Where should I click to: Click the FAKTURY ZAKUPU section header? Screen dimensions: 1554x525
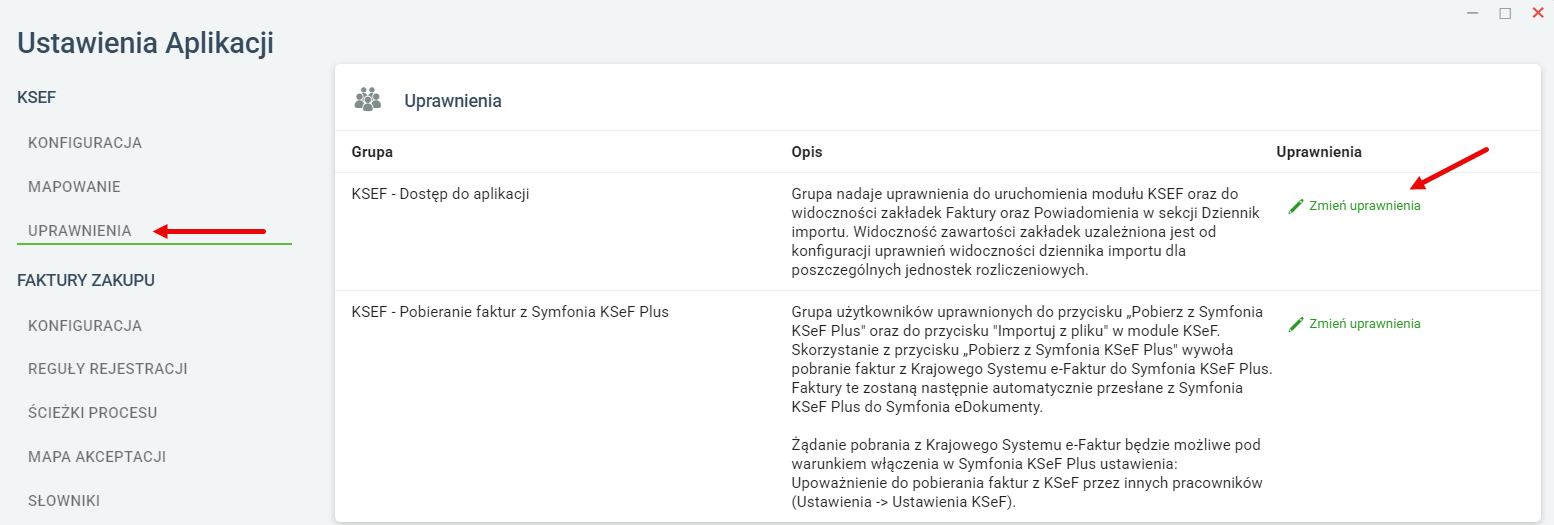click(x=86, y=280)
